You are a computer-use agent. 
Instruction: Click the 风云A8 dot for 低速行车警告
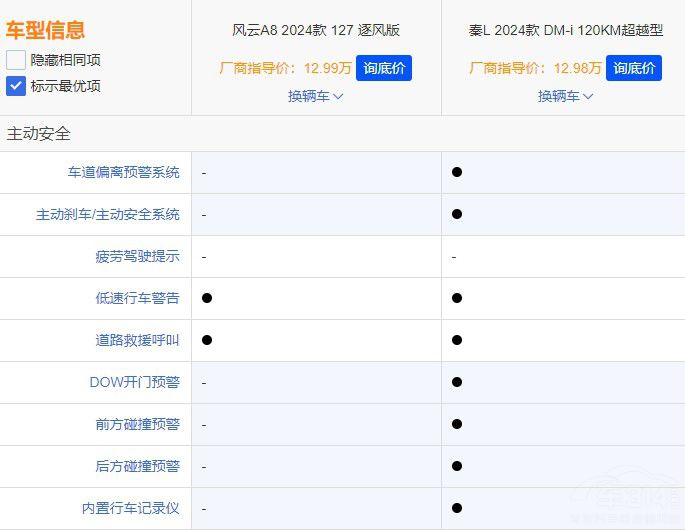[207, 298]
